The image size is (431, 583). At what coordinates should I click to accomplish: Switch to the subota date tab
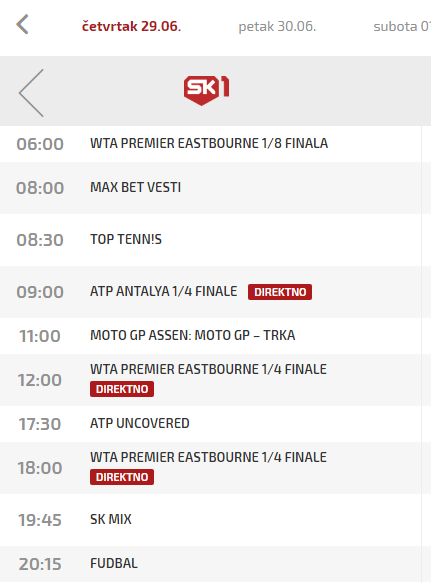(x=402, y=26)
